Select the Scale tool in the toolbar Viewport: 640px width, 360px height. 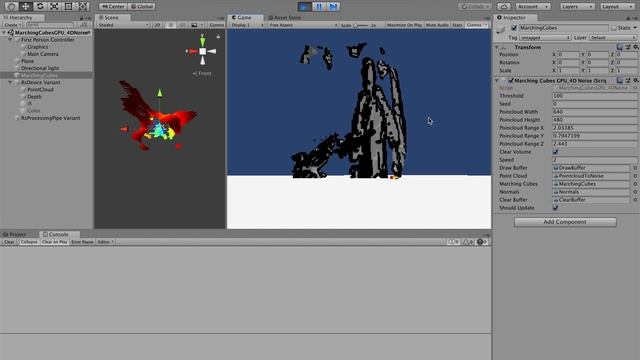[x=54, y=6]
